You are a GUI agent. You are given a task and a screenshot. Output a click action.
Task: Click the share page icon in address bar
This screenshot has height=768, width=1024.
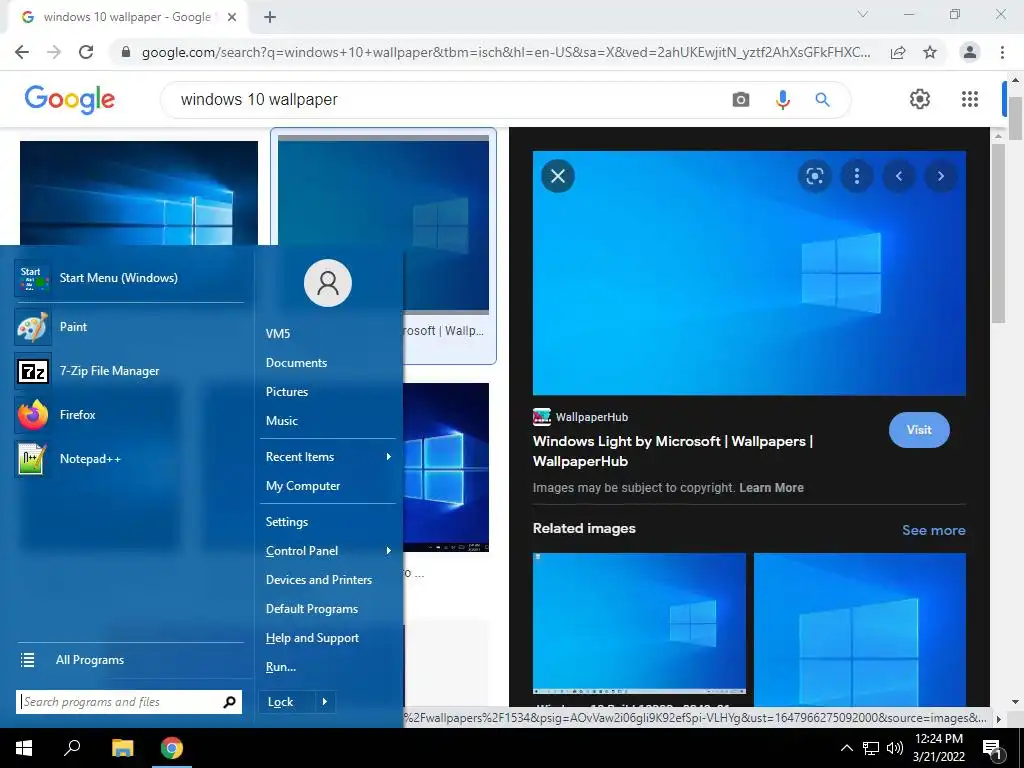899,52
